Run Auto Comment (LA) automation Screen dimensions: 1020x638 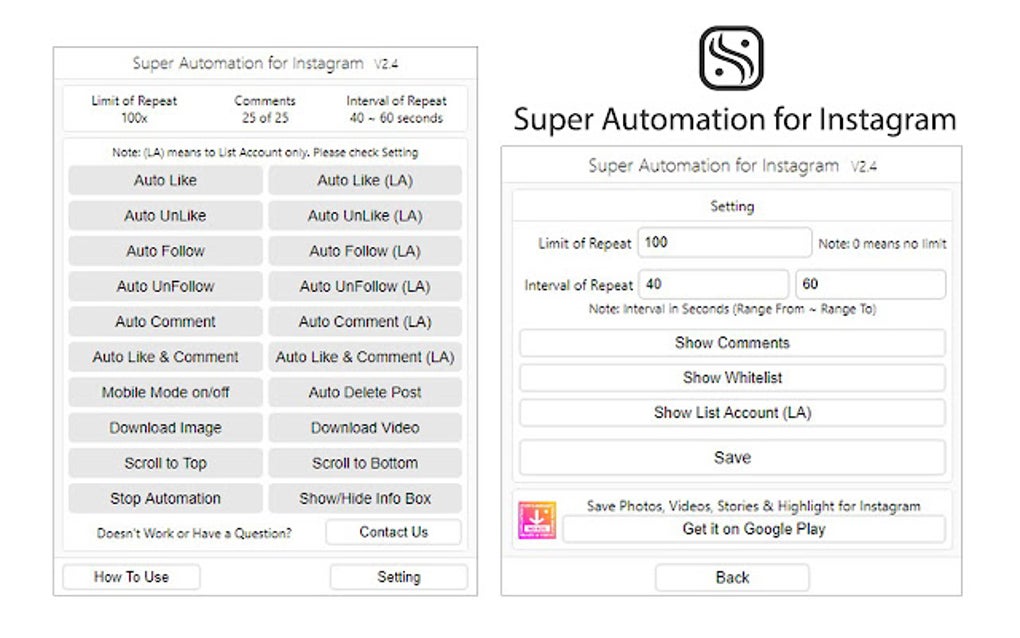(364, 321)
